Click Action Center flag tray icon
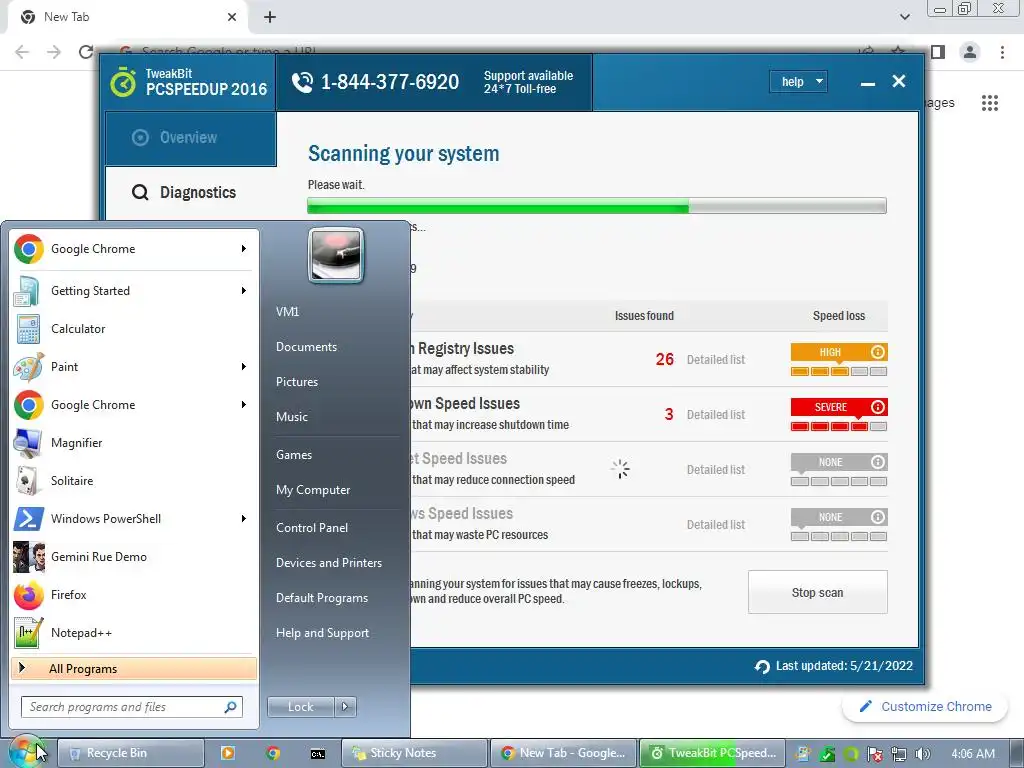This screenshot has width=1024, height=768. (875, 754)
